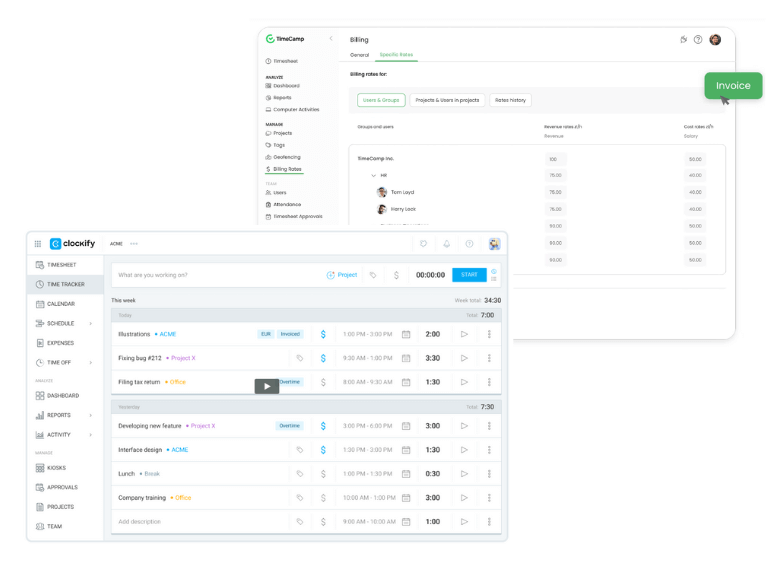The height and width of the screenshot is (568, 779).
Task: Switch to the General billing tab
Action: (359, 55)
